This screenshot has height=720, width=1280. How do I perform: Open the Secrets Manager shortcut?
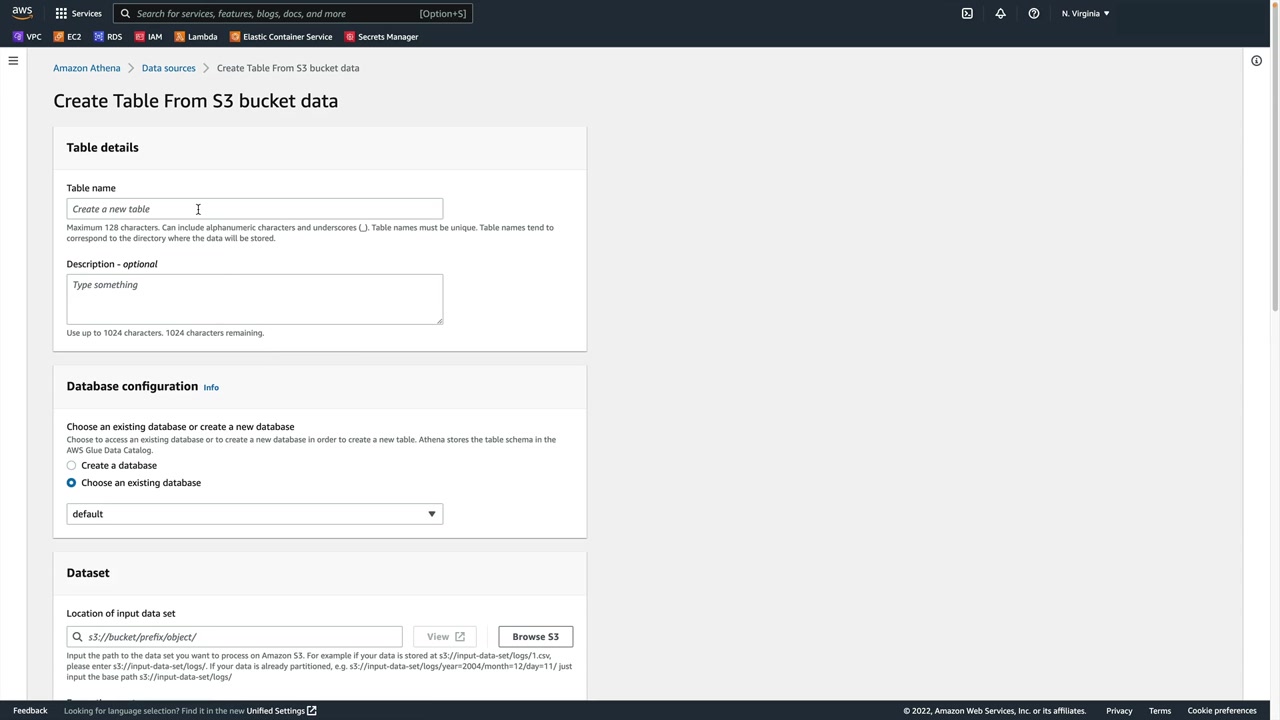(381, 37)
